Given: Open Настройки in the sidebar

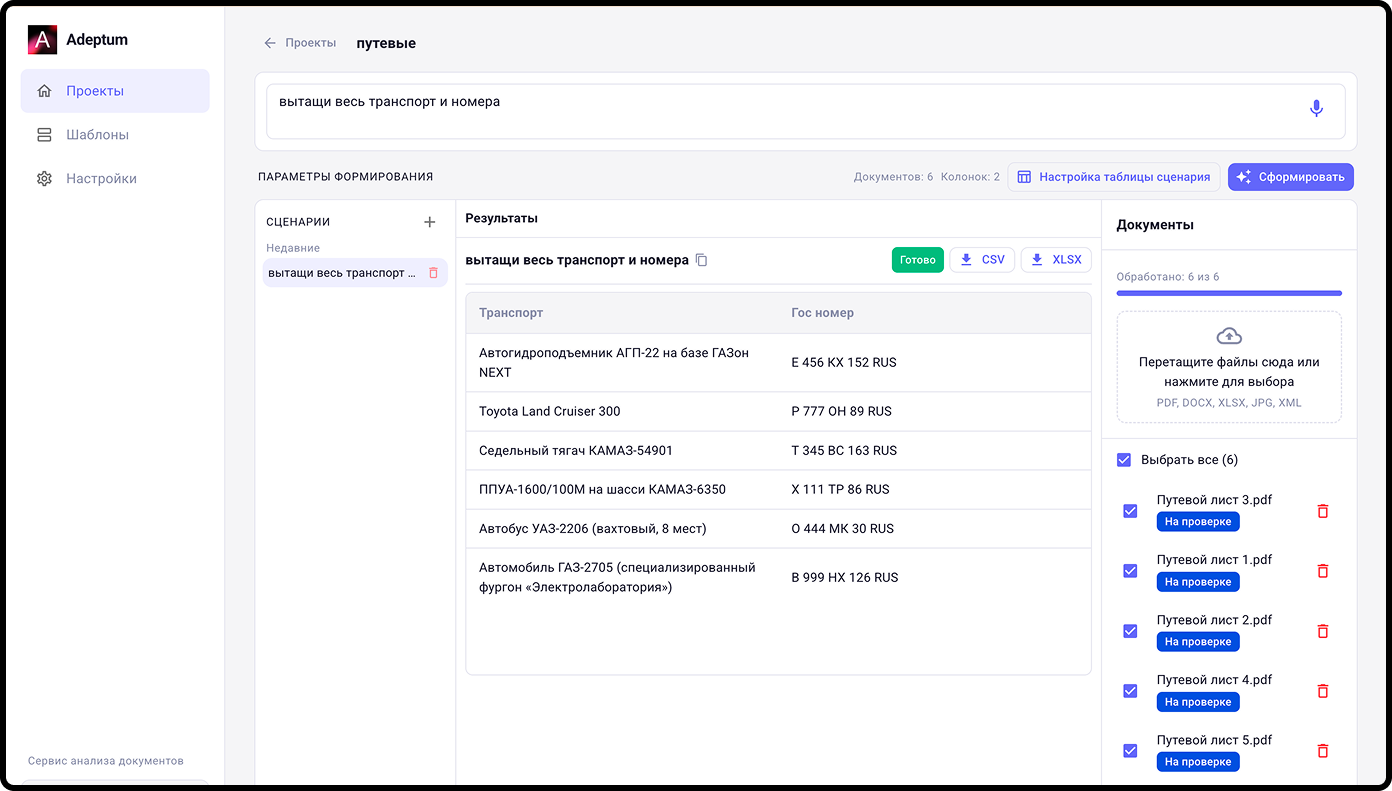Looking at the screenshot, I should [x=115, y=179].
